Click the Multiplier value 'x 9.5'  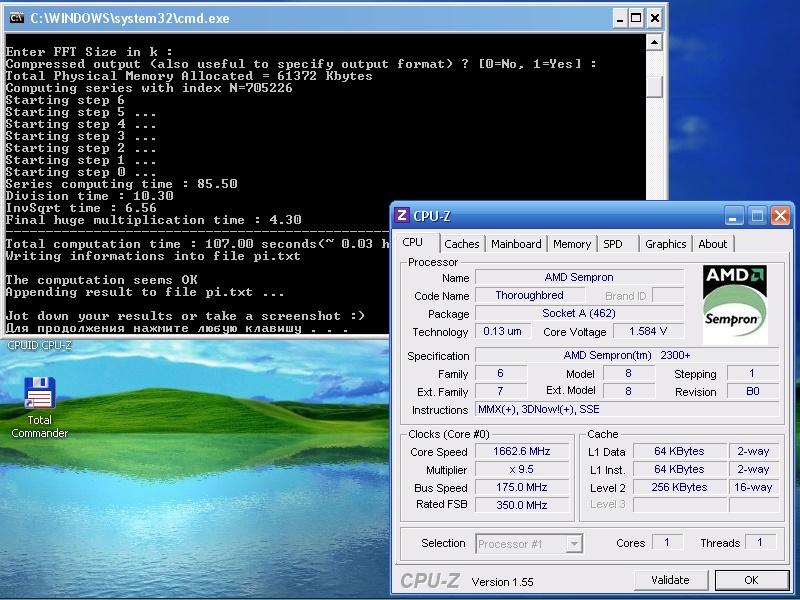click(522, 469)
